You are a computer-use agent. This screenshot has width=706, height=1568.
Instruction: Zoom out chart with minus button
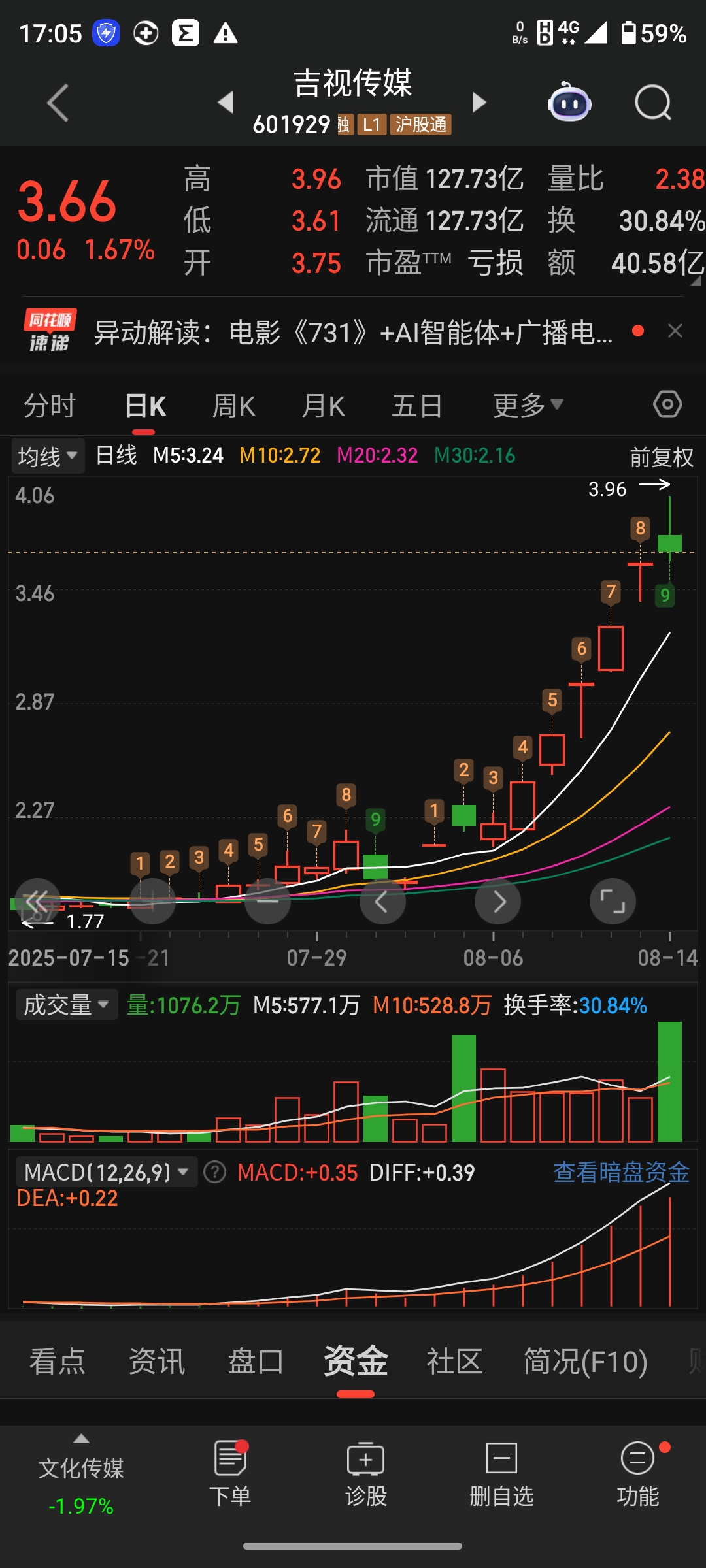click(x=267, y=902)
